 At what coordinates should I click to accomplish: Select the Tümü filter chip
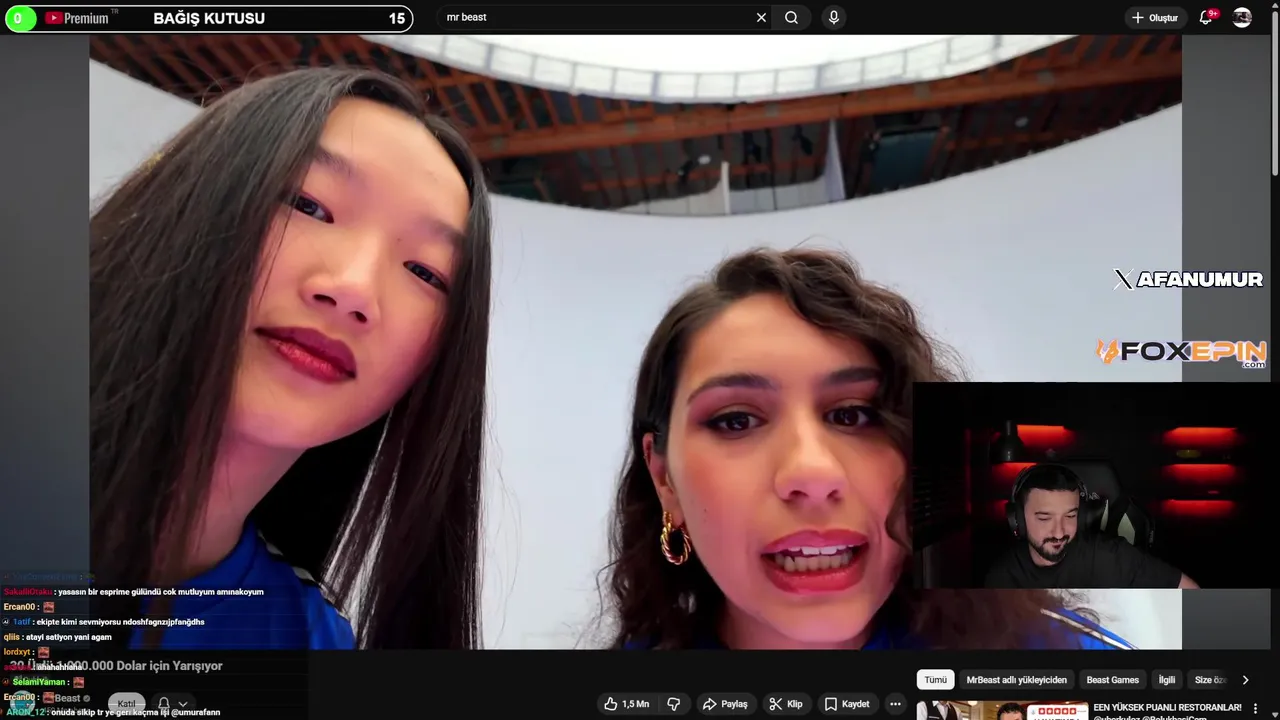[935, 680]
